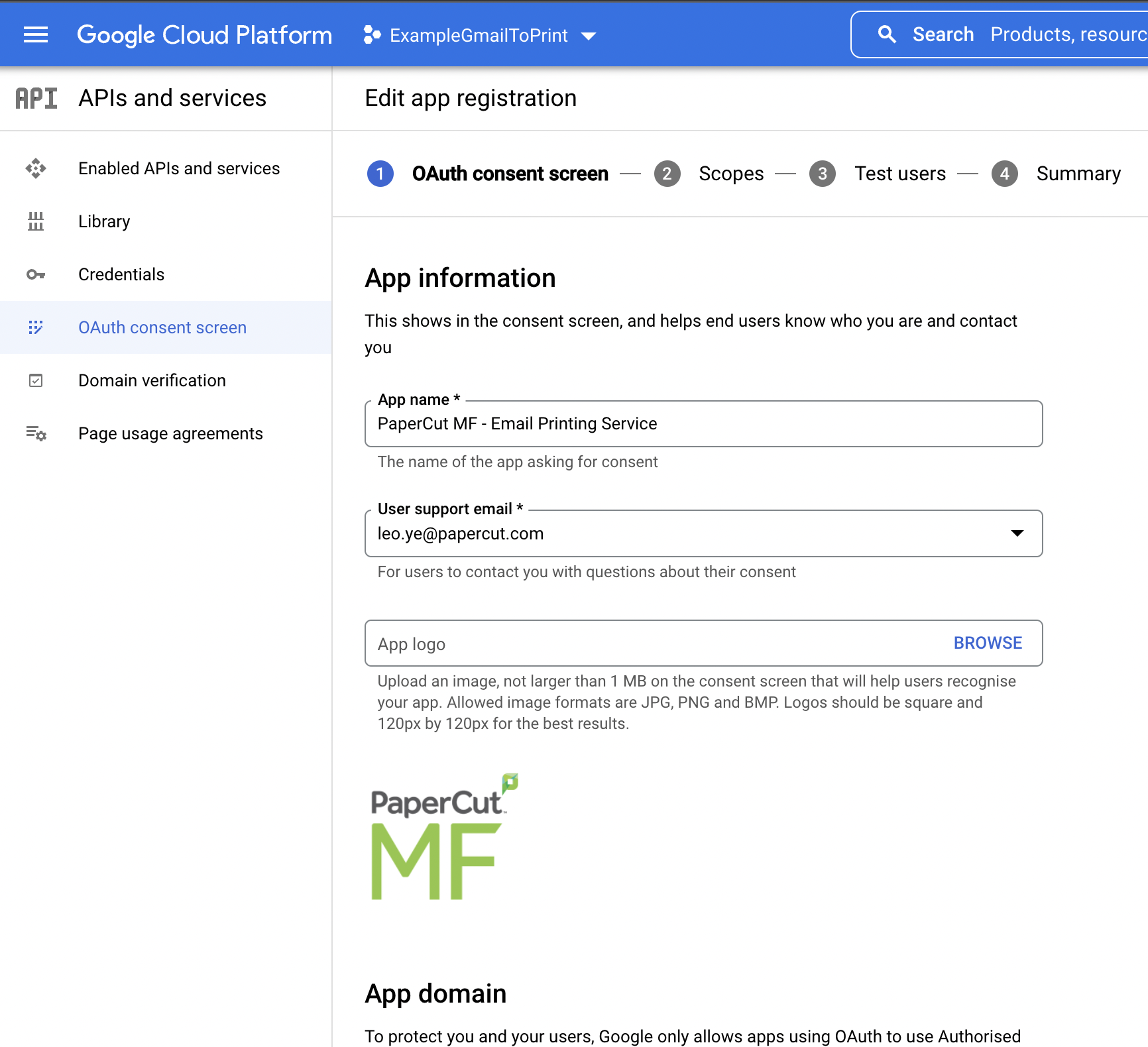Click the Library sidebar icon
Image resolution: width=1148 pixels, height=1047 pixels.
click(36, 221)
